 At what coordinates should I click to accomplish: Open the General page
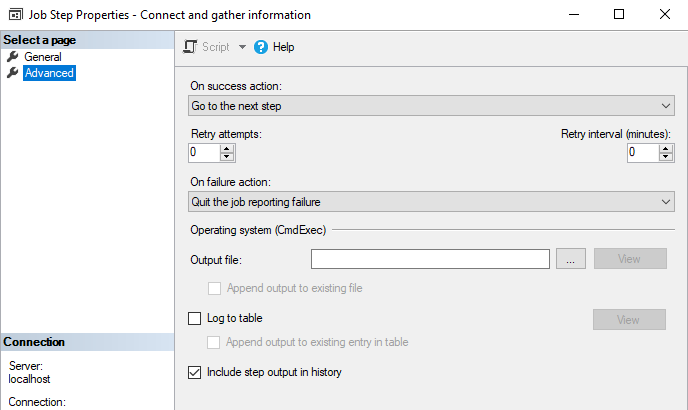pos(43,57)
